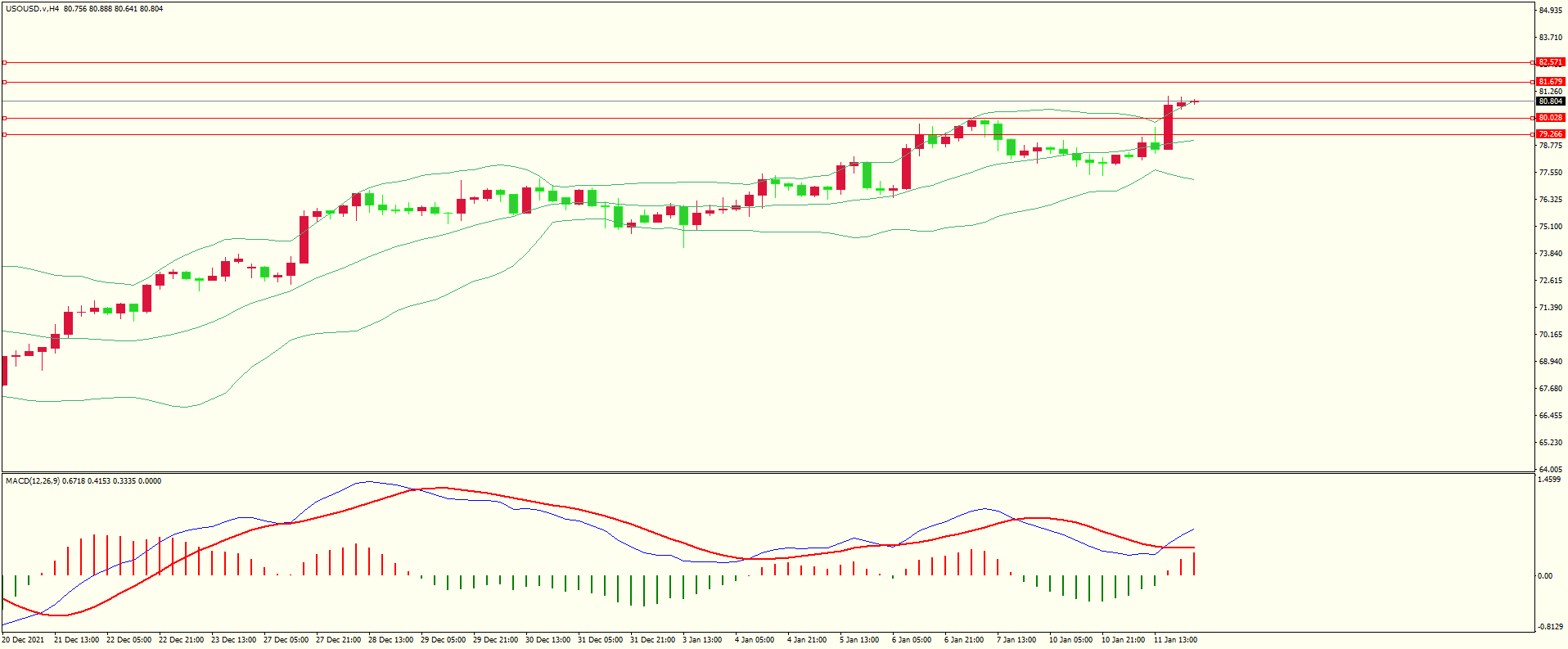The width and height of the screenshot is (1568, 649).
Task: Click the 72.615 price axis value
Action: (x=1551, y=281)
